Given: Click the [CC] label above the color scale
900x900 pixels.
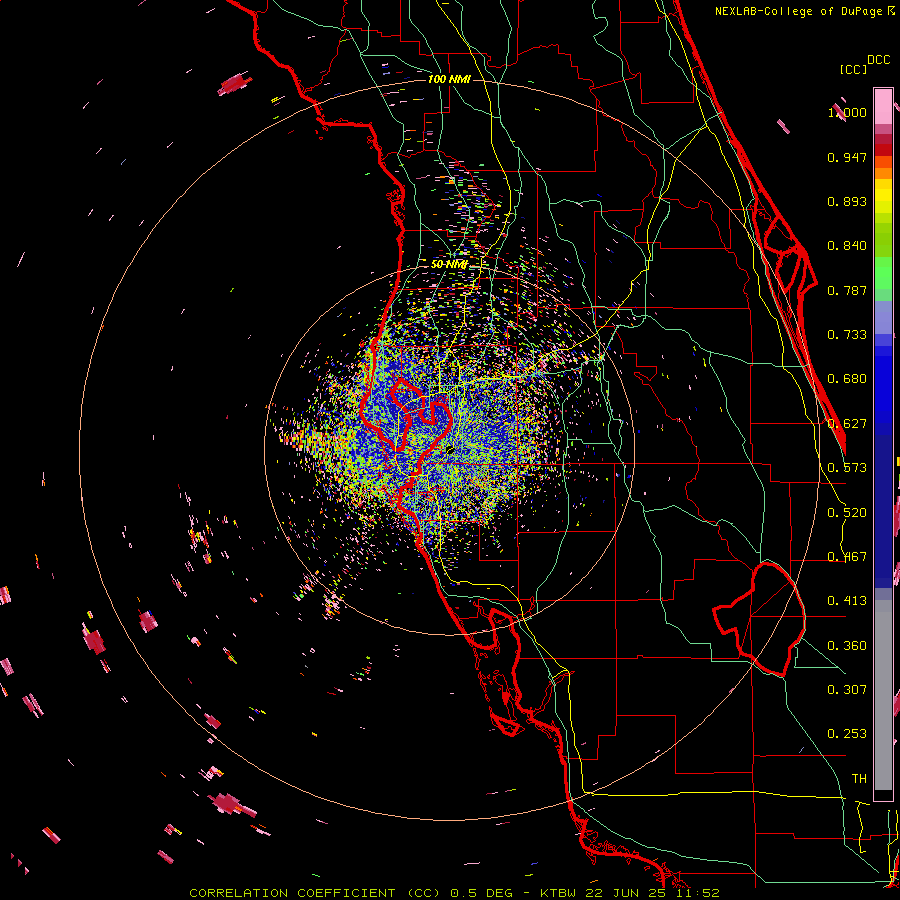Looking at the screenshot, I should tap(853, 69).
